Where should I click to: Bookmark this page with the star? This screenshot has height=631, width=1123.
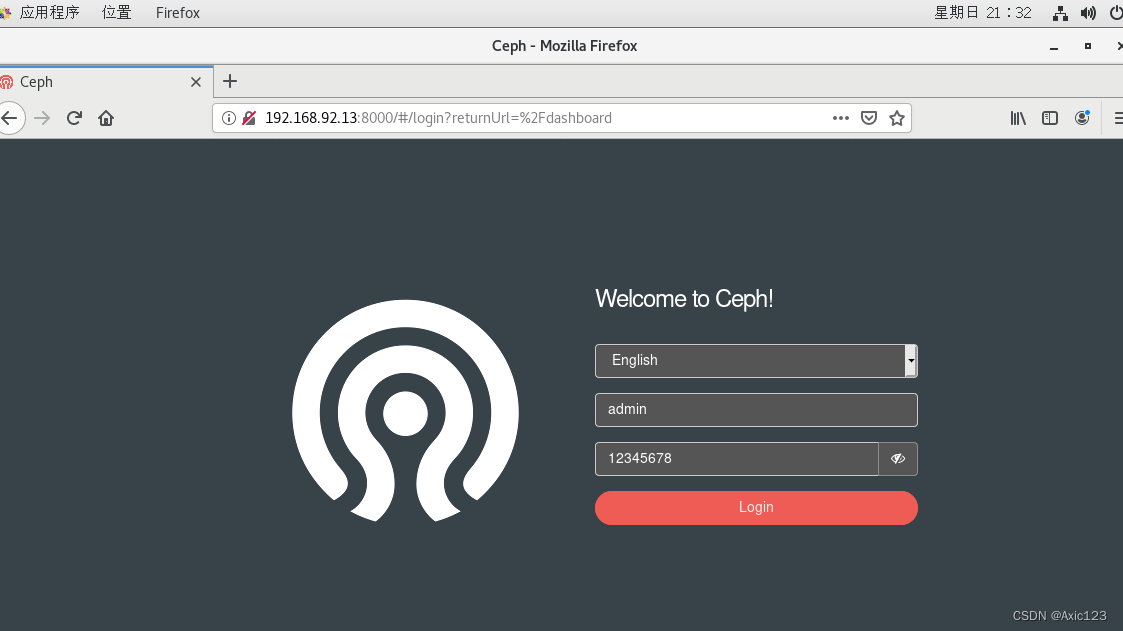click(897, 118)
